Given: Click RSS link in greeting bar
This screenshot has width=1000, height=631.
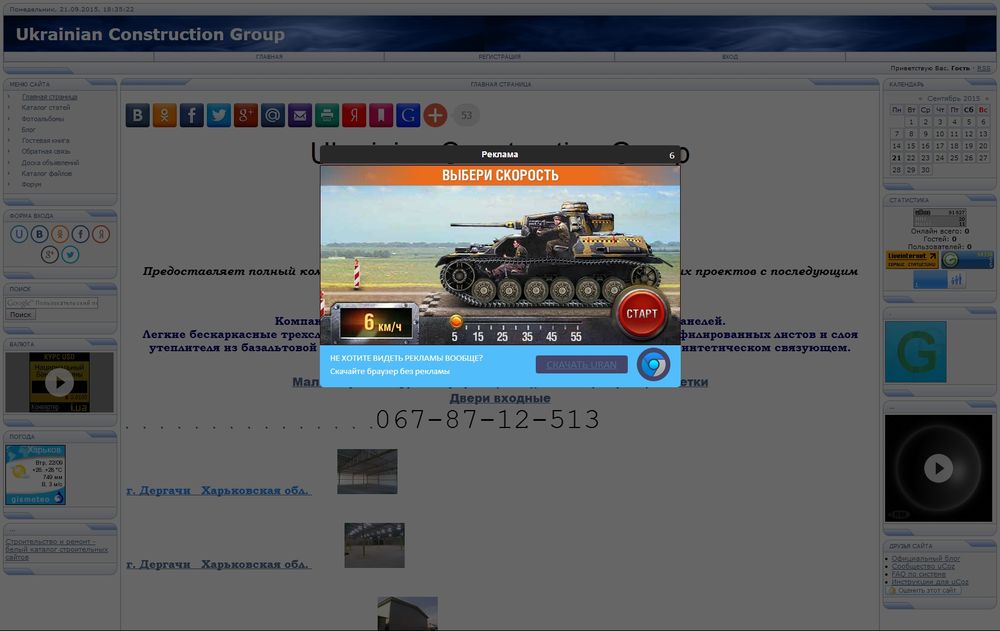Looking at the screenshot, I should pyautogui.click(x=984, y=68).
